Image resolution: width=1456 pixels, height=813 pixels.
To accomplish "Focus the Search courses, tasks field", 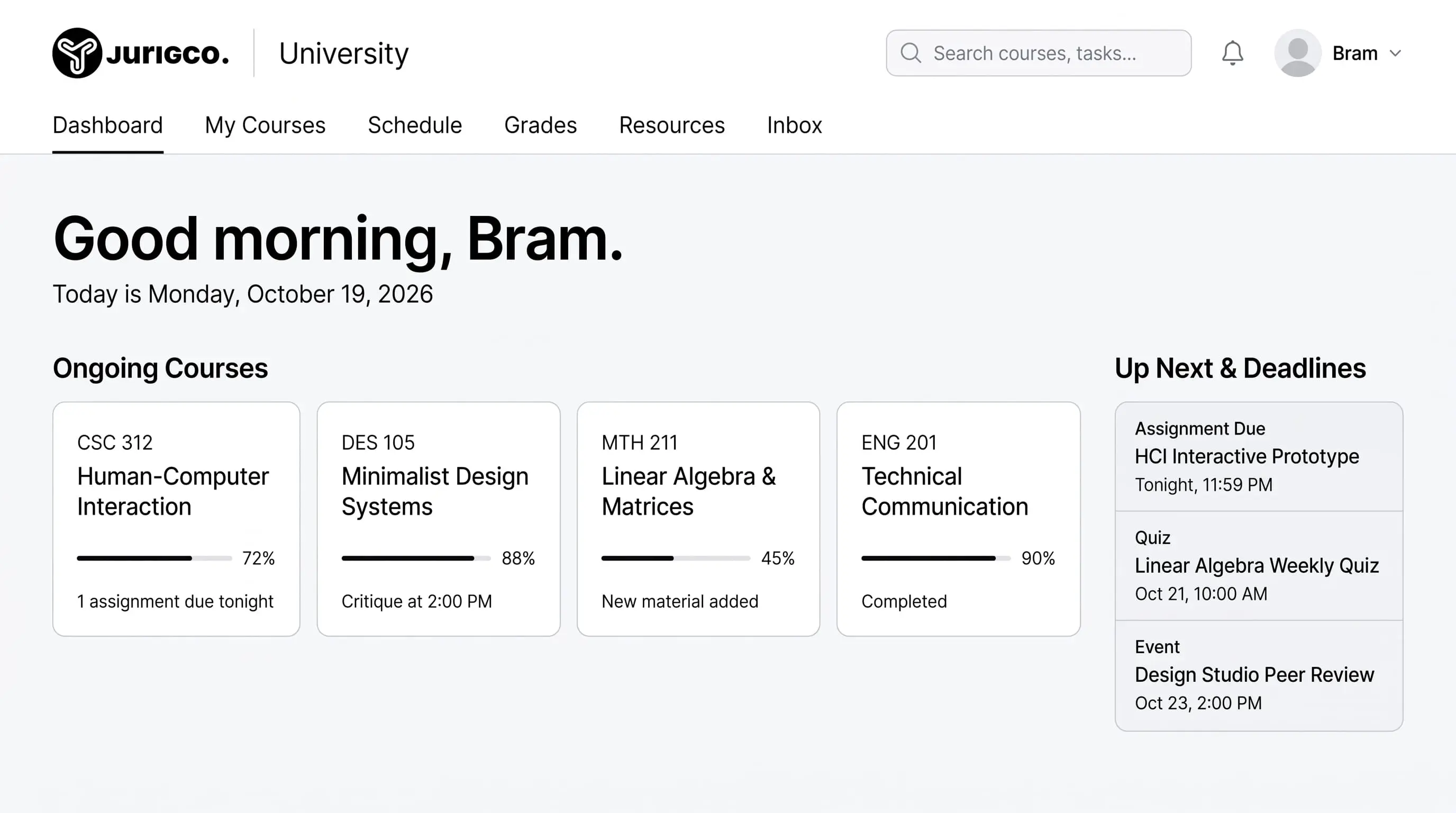I will click(1039, 53).
